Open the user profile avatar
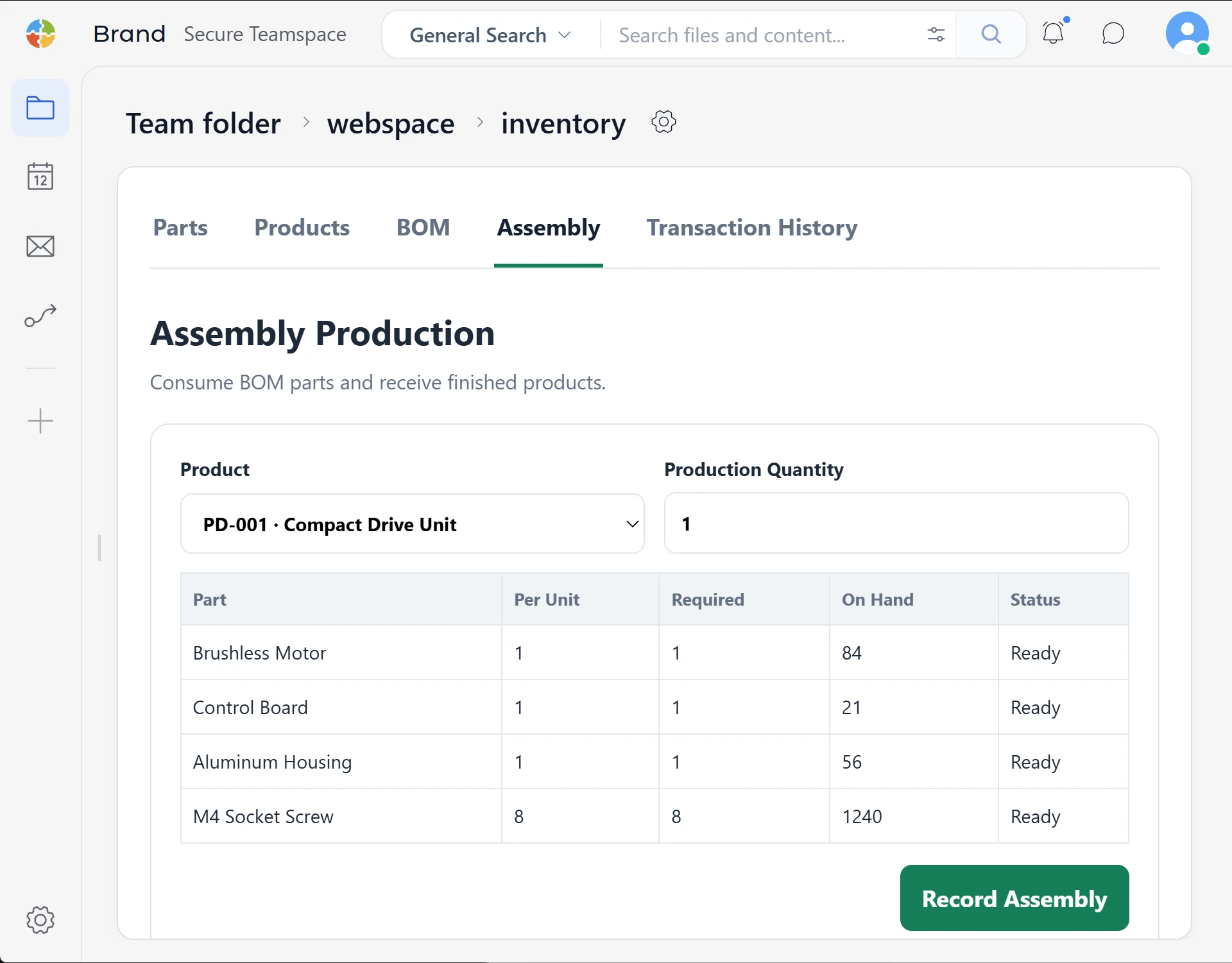Image resolution: width=1232 pixels, height=963 pixels. 1187,33
